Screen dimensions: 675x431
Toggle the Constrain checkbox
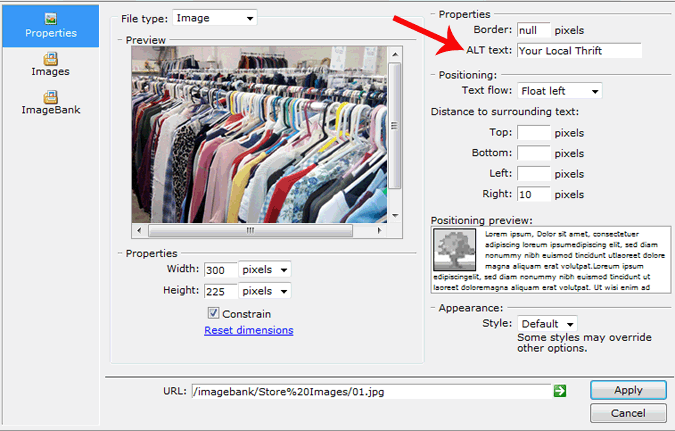[214, 313]
